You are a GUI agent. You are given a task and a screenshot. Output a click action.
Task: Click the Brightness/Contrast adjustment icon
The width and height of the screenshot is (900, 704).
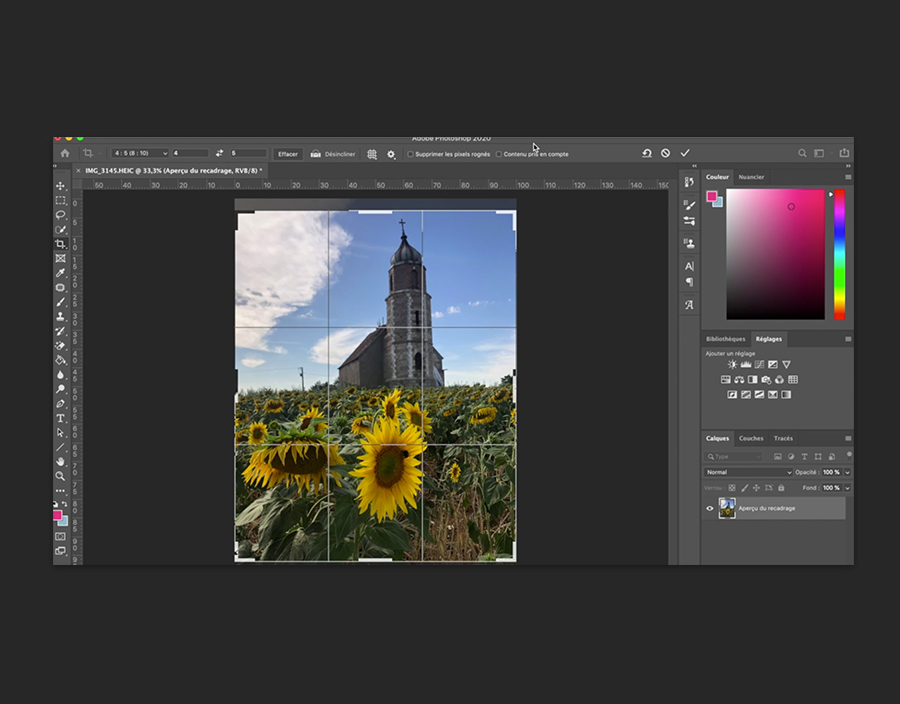click(732, 365)
